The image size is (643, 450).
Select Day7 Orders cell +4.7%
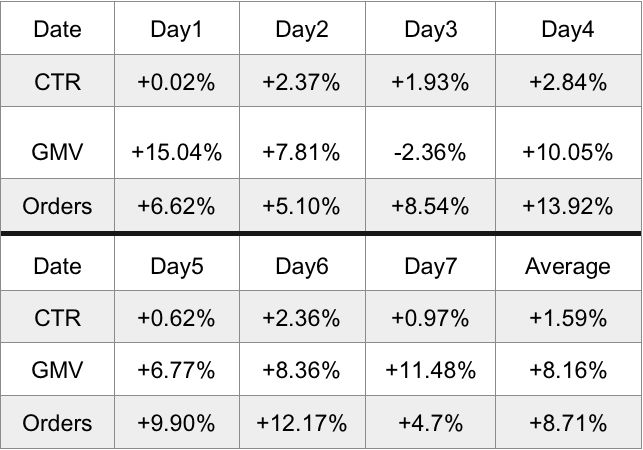(x=431, y=423)
